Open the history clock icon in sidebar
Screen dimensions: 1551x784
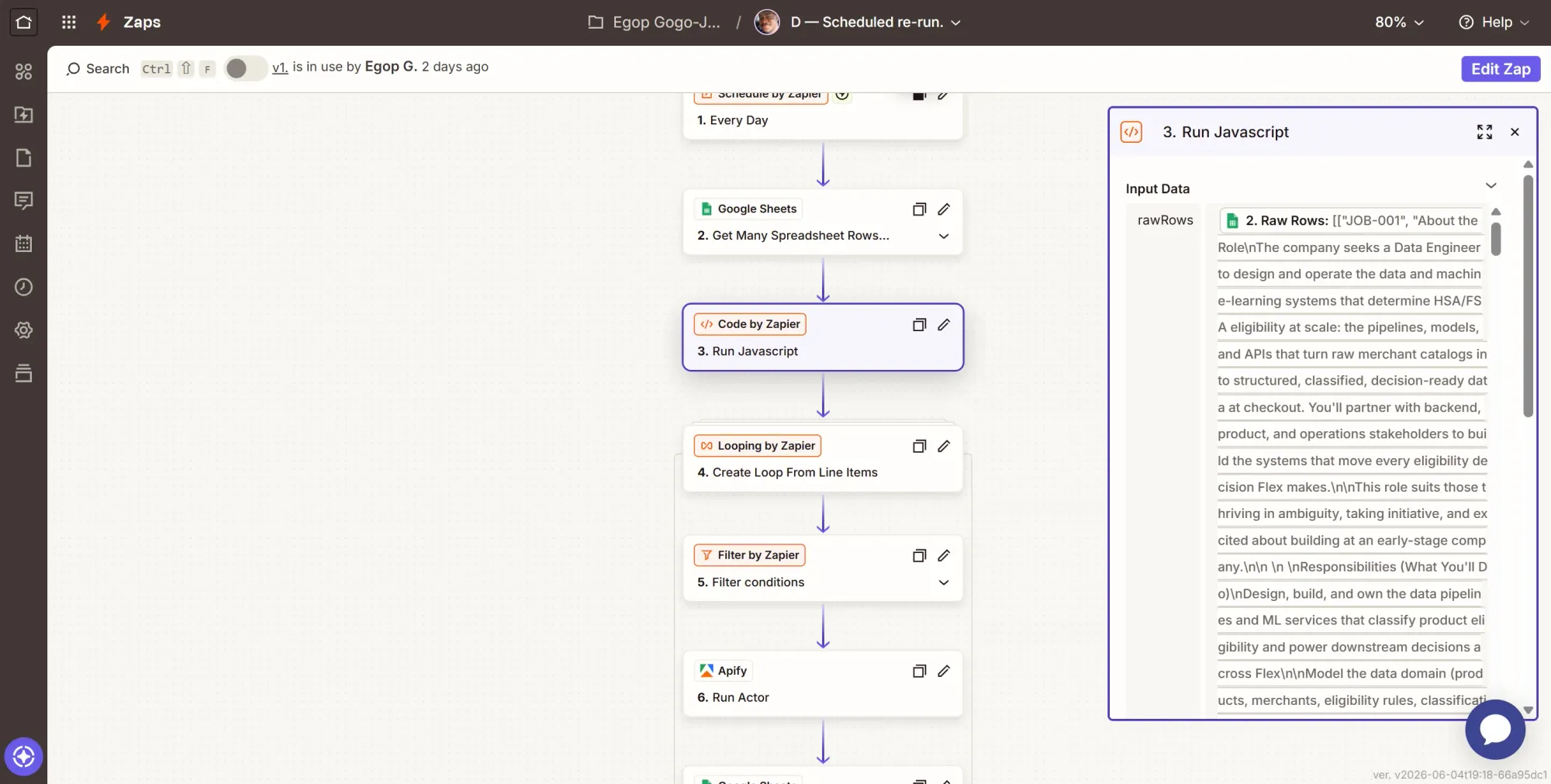[24, 287]
